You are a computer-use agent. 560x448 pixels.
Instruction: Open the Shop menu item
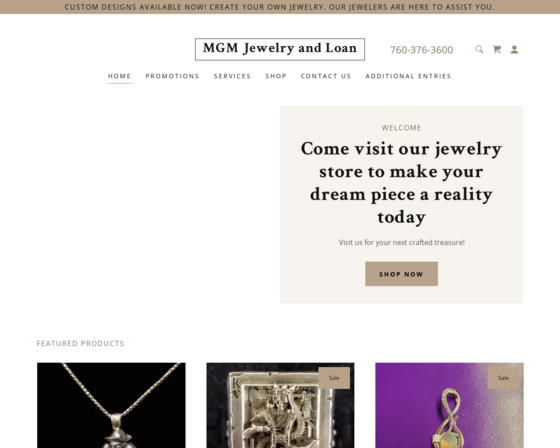tap(276, 76)
